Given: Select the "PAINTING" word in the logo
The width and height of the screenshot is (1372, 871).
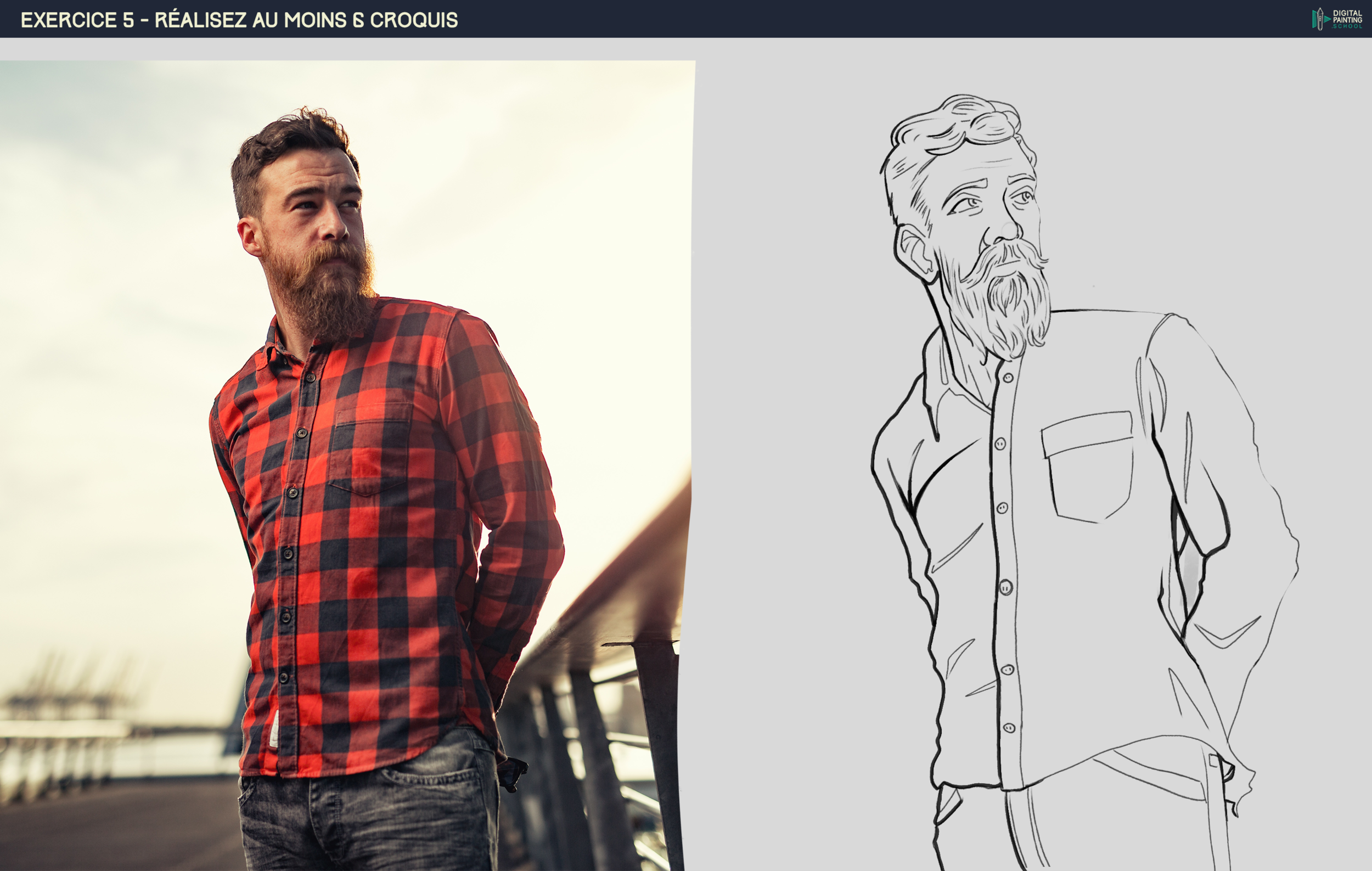Looking at the screenshot, I should coord(1348,20).
